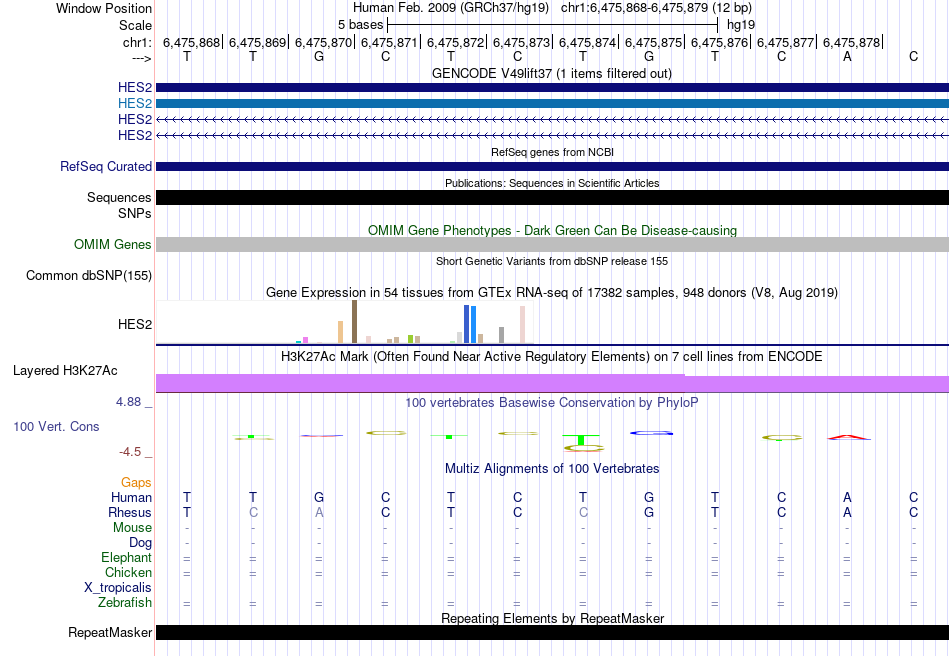This screenshot has width=950, height=656.
Task: Click the red A logo in PhyloP track
Action: coord(848,437)
